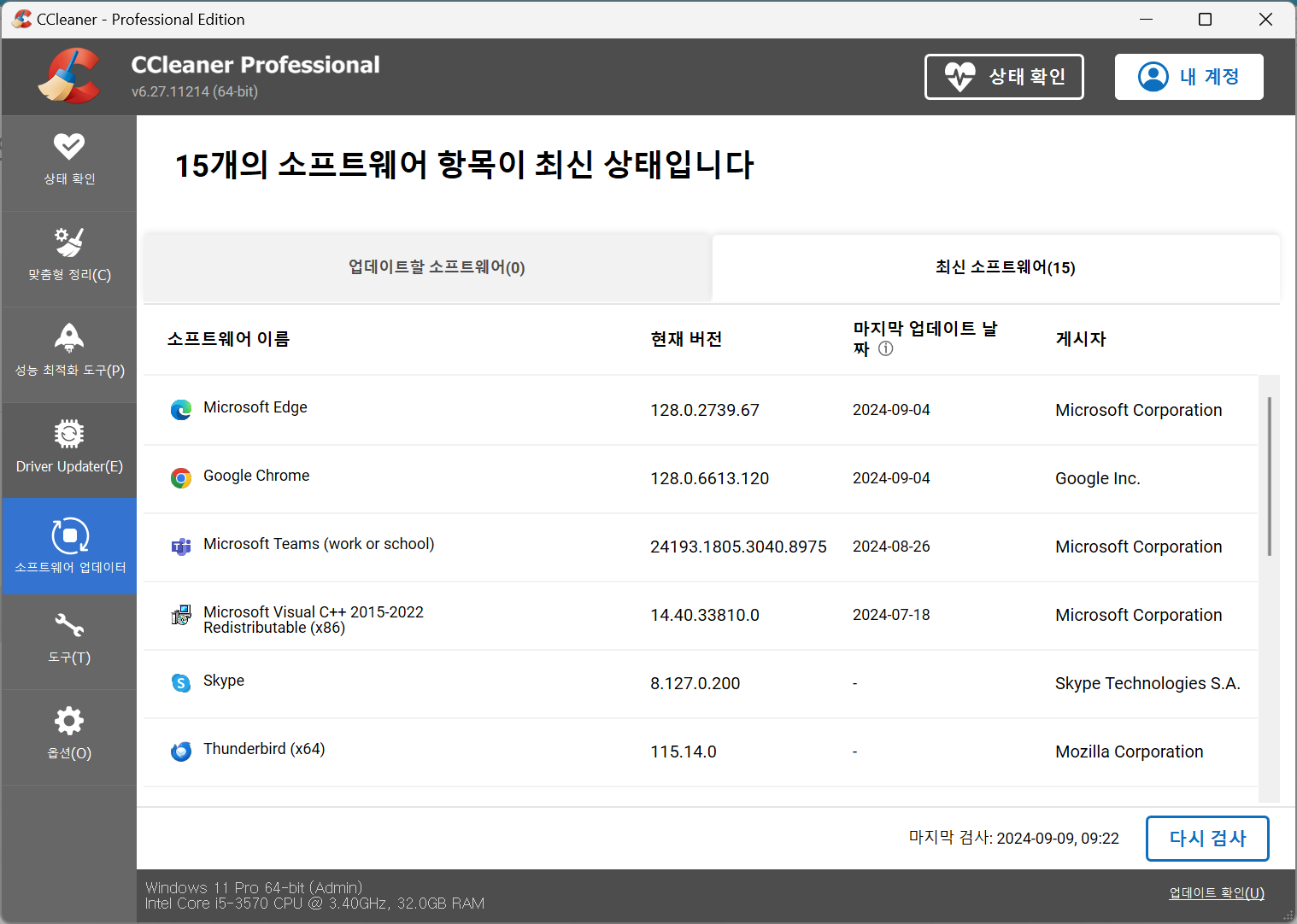Click the 현재 버전 column header

click(686, 339)
